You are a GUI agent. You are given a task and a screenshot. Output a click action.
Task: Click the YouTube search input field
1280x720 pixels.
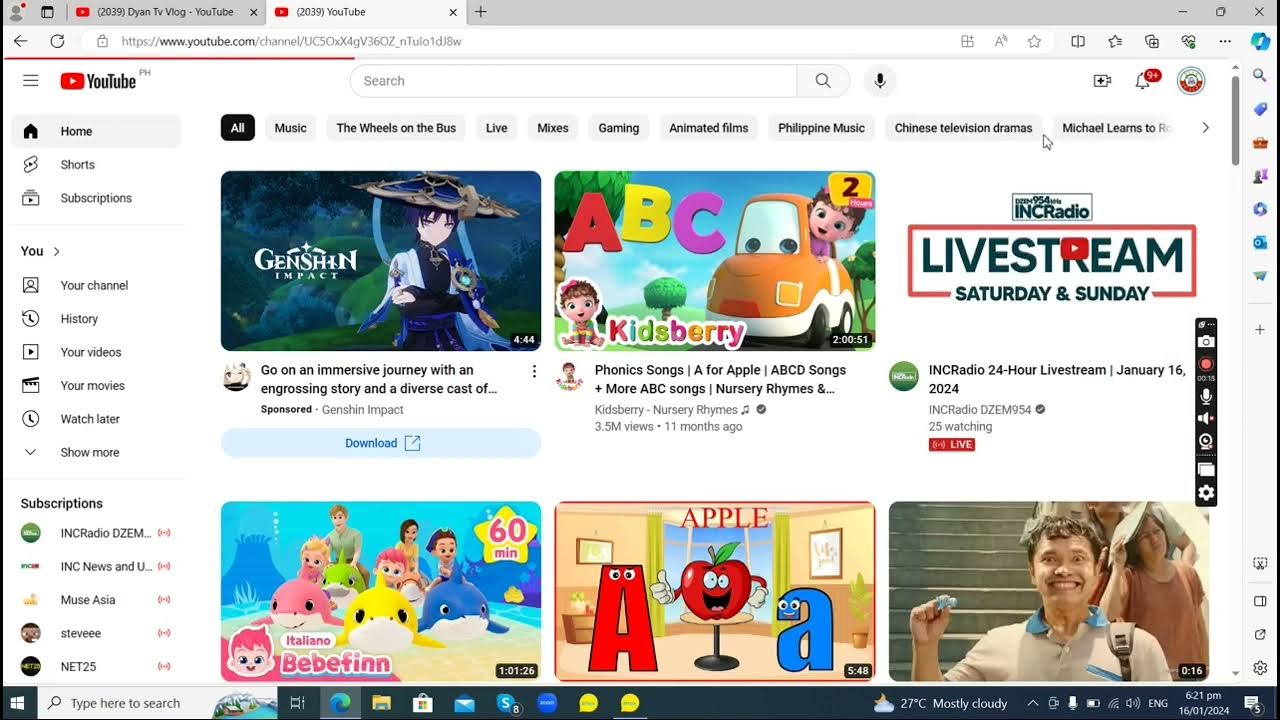point(574,81)
